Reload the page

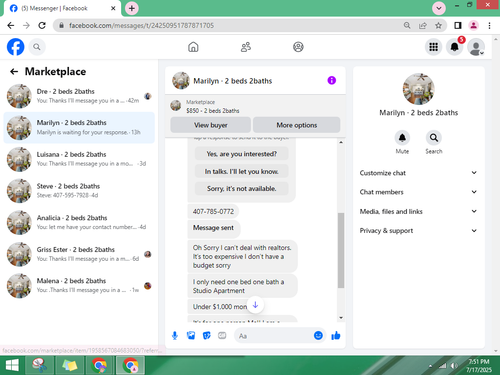[x=42, y=25]
